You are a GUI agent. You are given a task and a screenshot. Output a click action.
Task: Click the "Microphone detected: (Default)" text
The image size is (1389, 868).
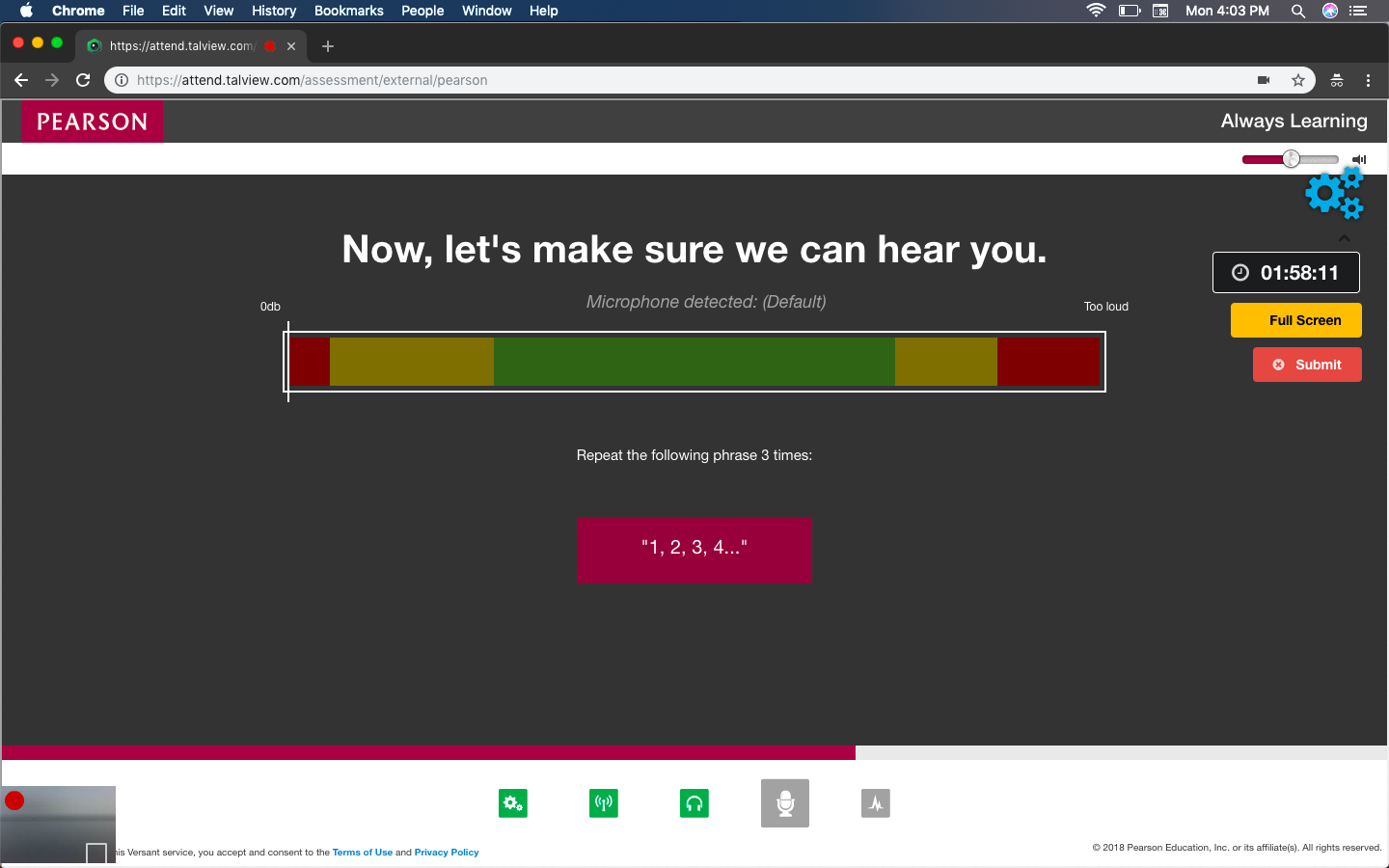(706, 302)
